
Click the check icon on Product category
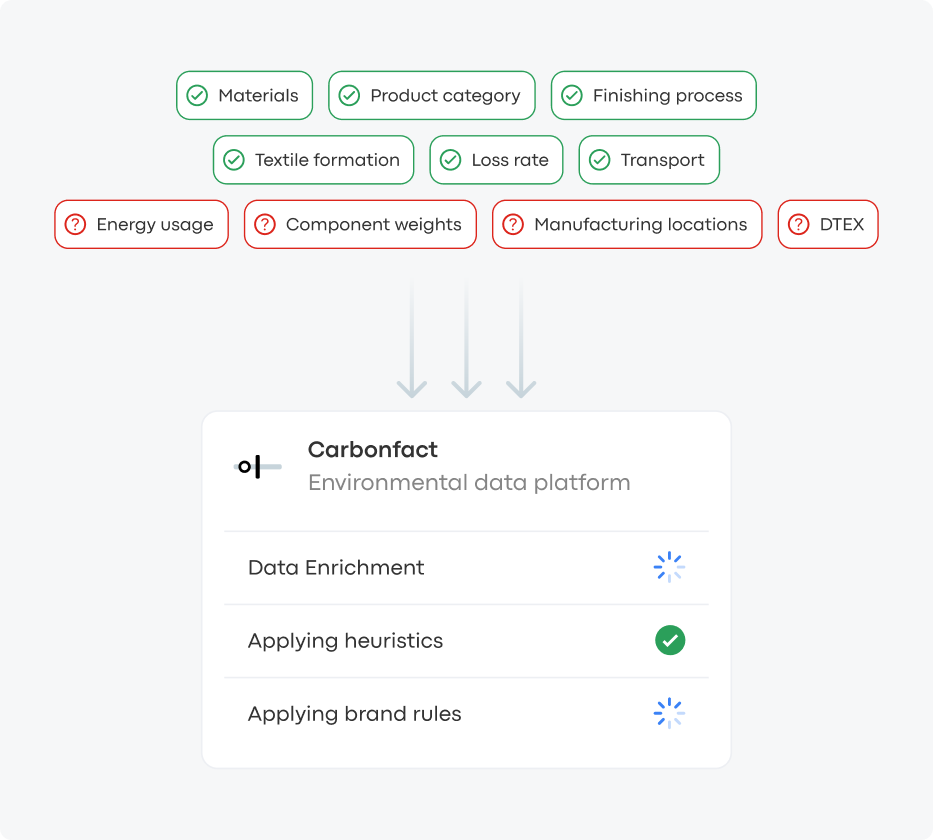(x=349, y=95)
